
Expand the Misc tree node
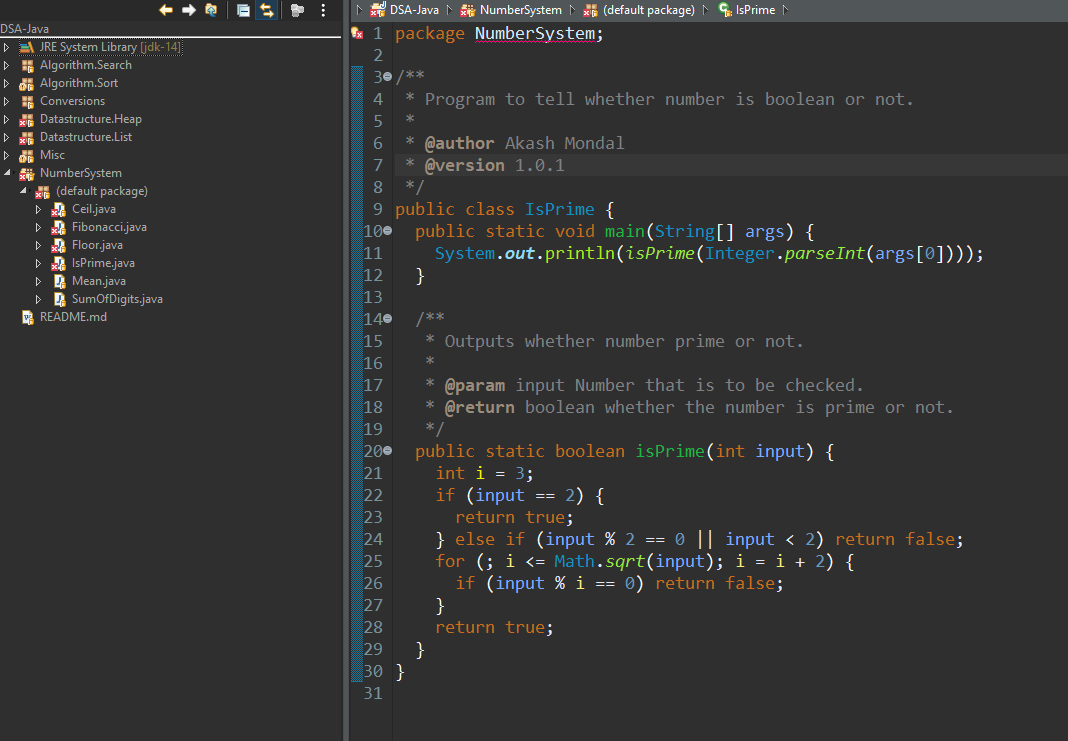click(7, 155)
